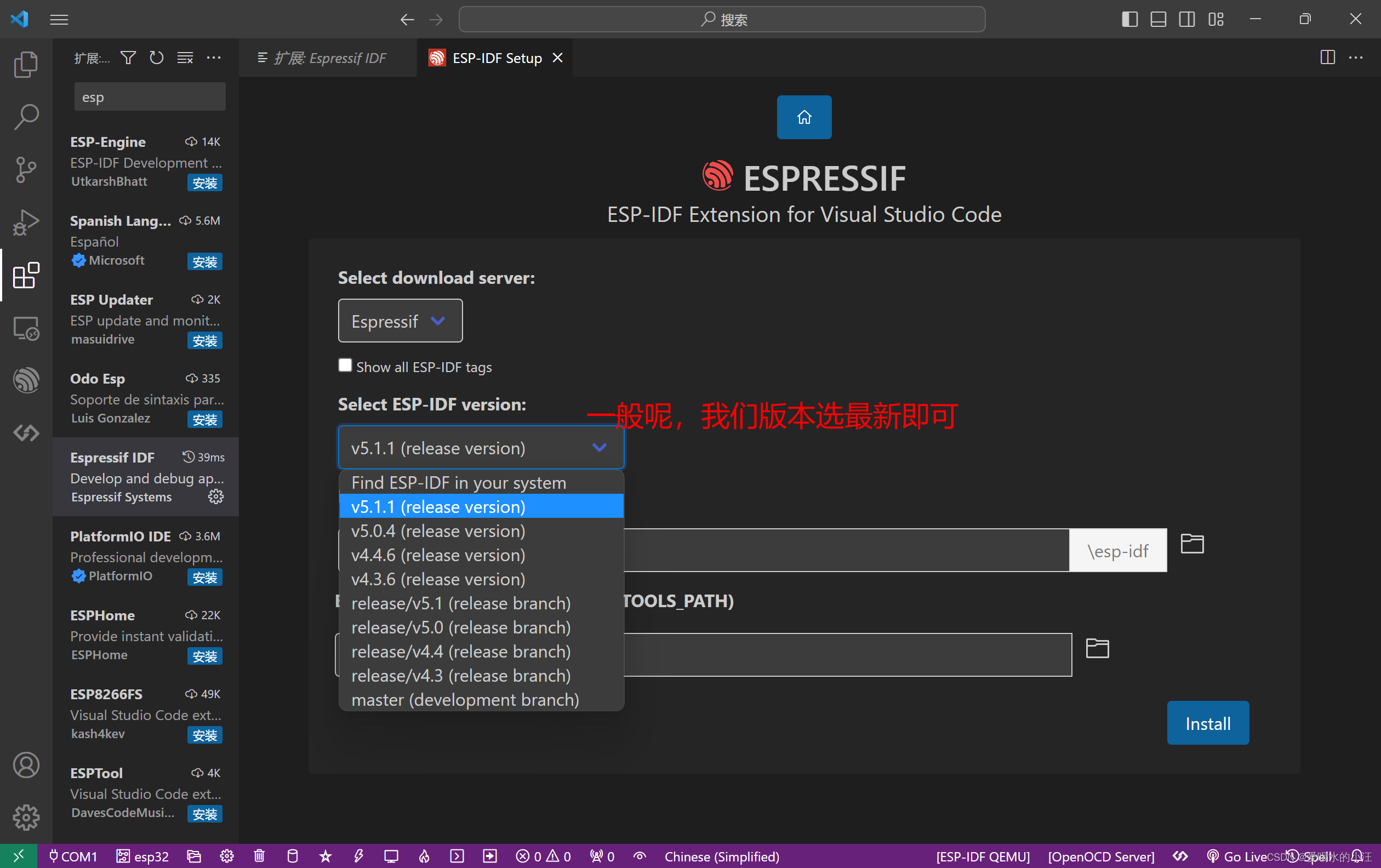Click the home button on ESP-IDF Setup

click(804, 117)
